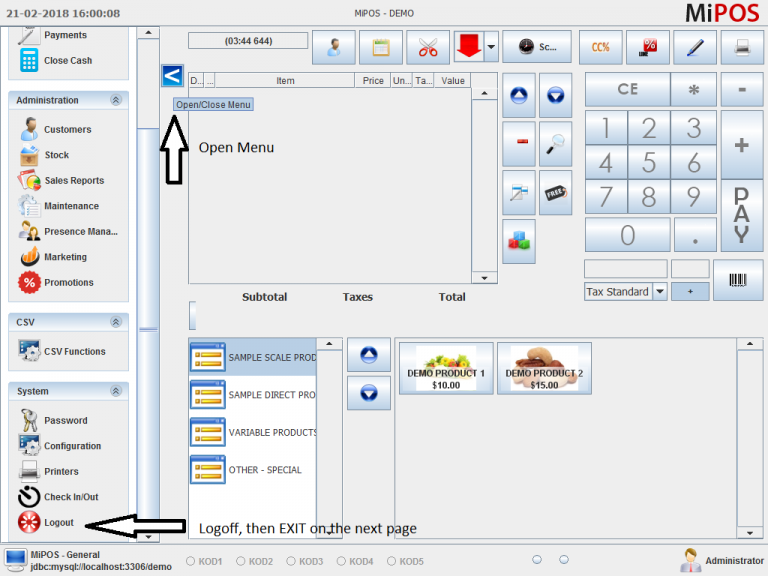Click the Sc... scale button
768x576 pixels.
(537, 47)
